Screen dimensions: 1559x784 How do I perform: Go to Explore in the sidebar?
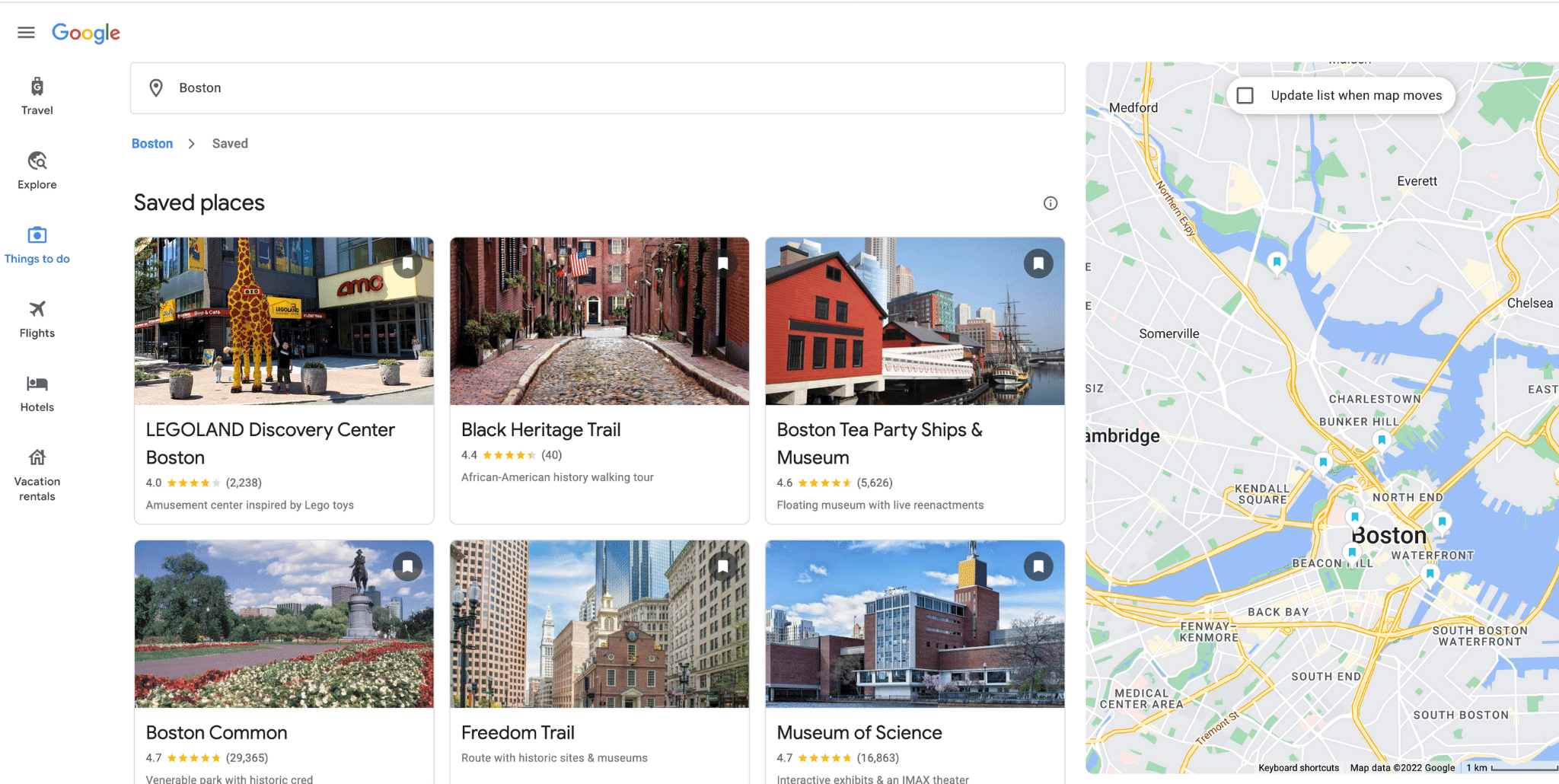37,170
